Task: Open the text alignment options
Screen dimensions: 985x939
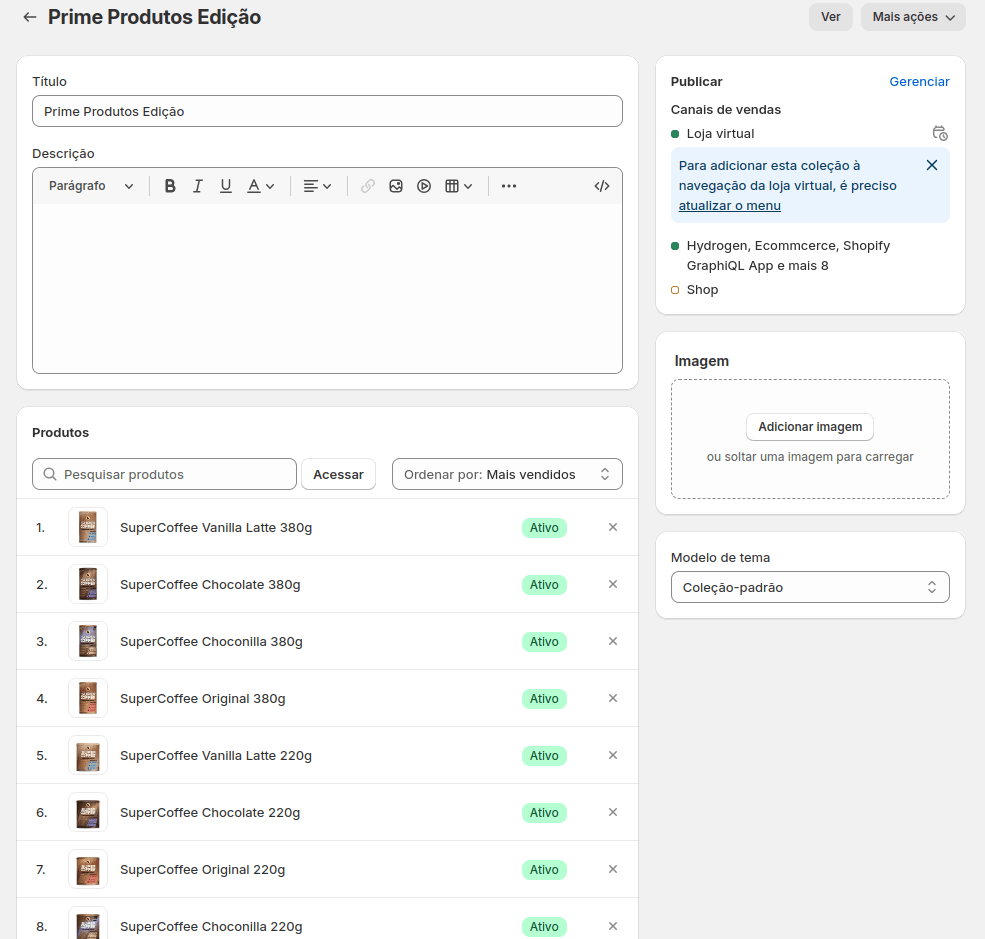Action: point(317,186)
